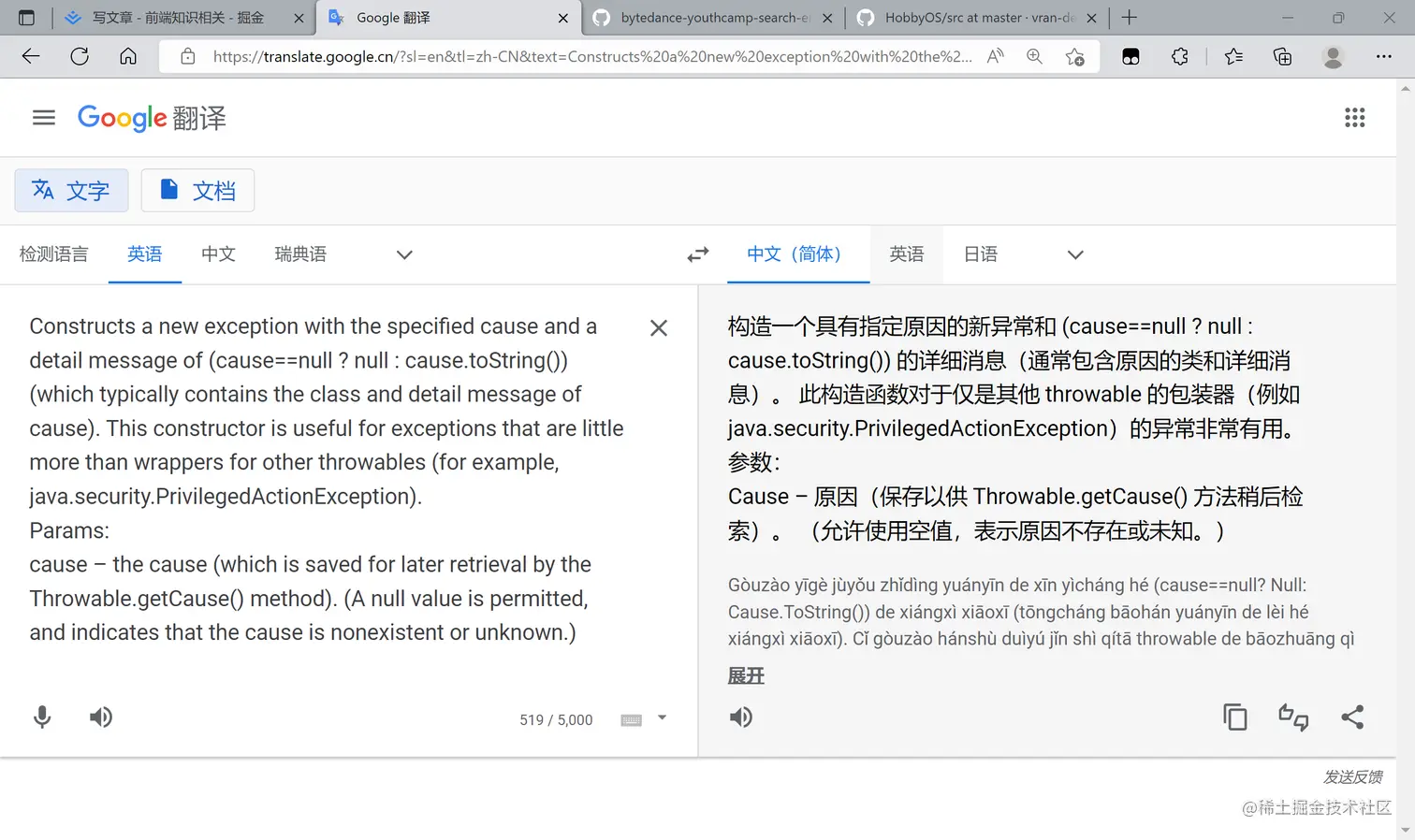Select 中文（简体）as target language
1415x840 pixels.
[x=798, y=254]
